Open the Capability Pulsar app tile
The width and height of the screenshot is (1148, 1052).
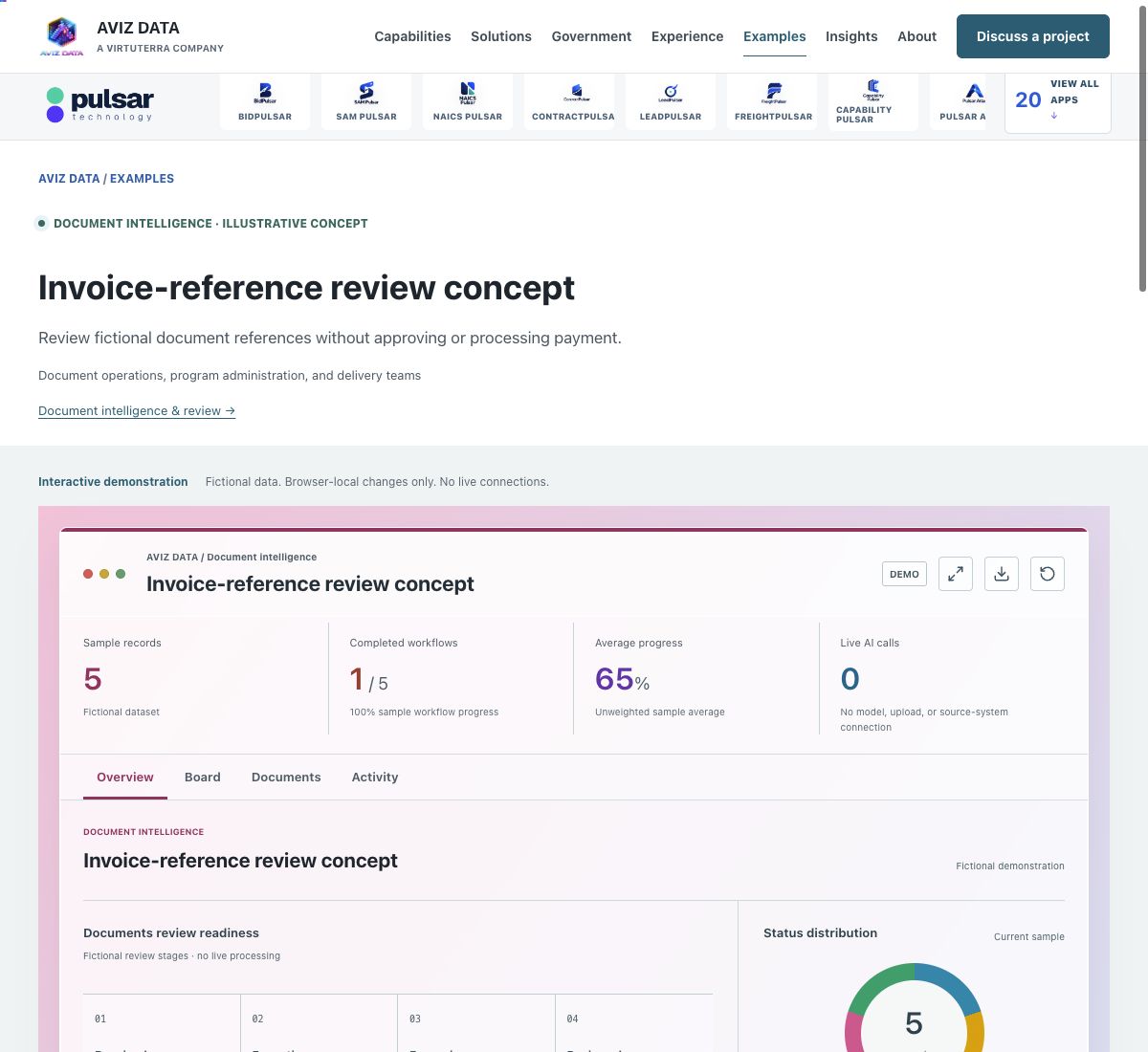tap(873, 102)
